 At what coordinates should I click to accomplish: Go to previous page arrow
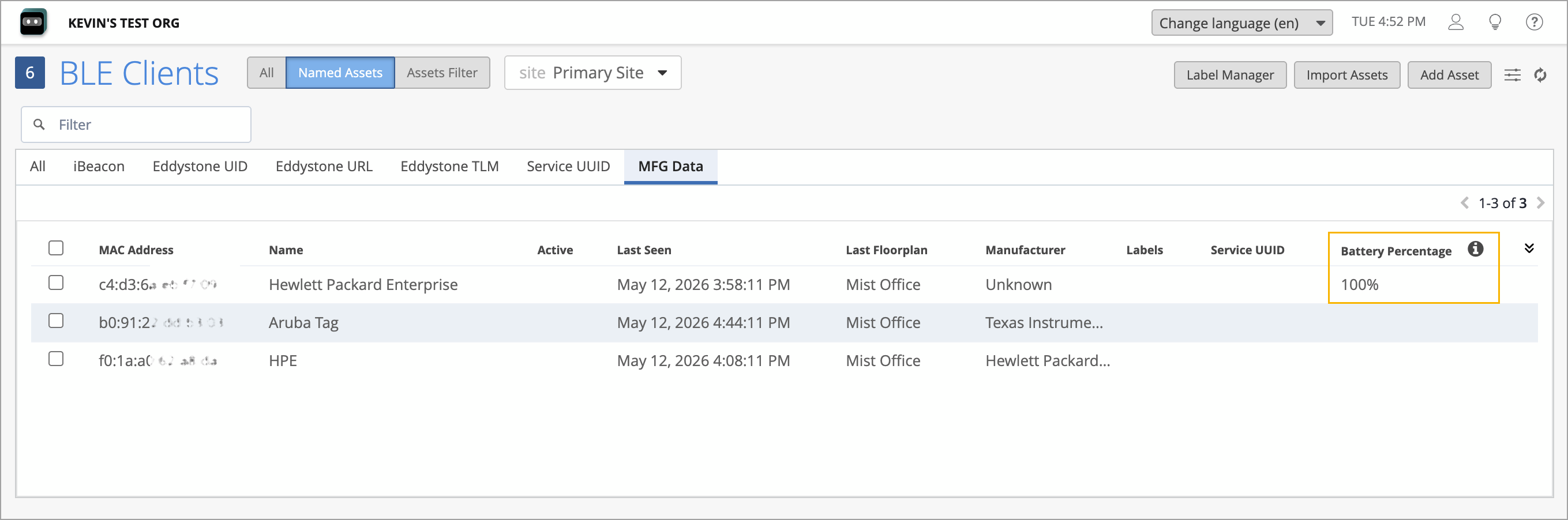point(1465,202)
